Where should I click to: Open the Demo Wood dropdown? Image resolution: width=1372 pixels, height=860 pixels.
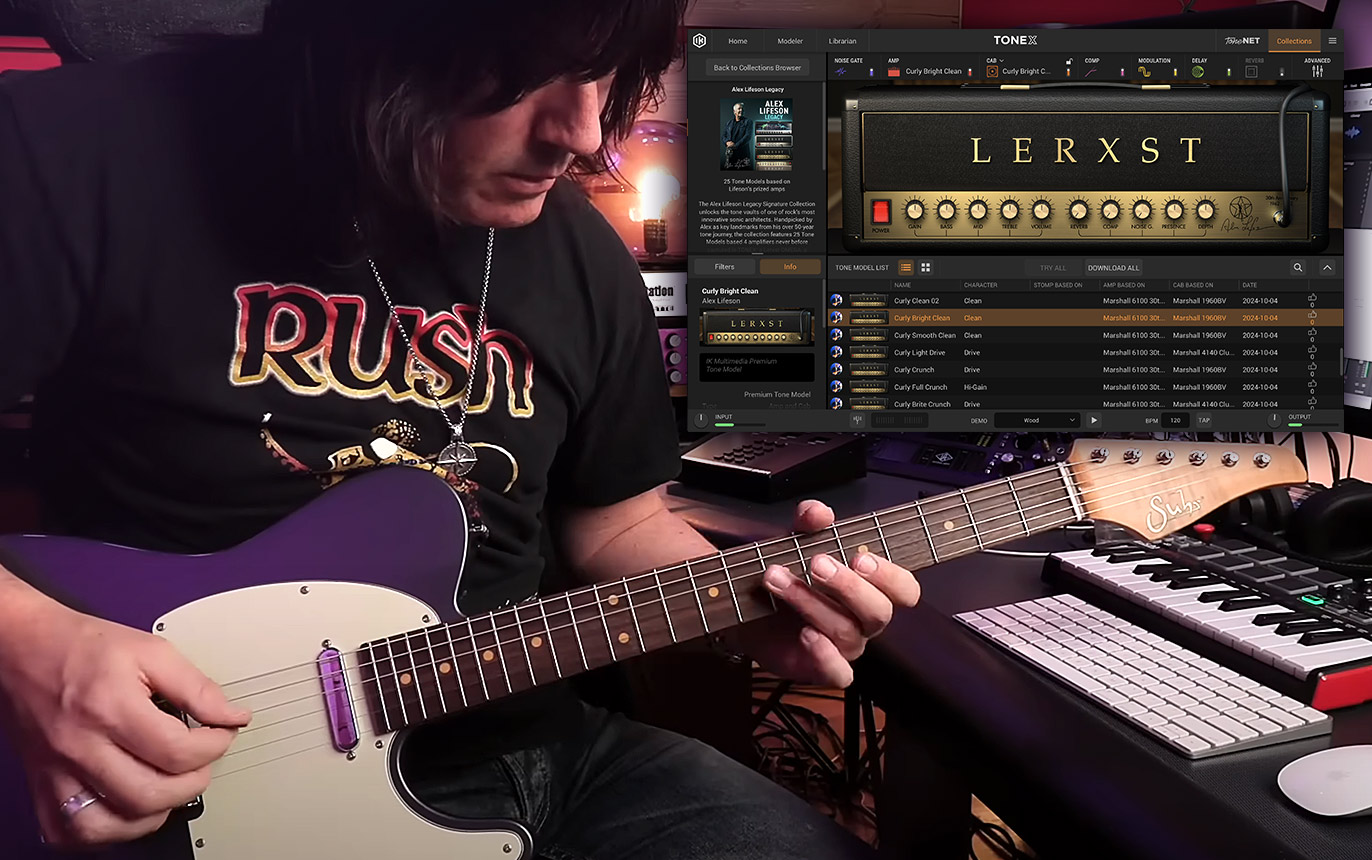coord(1036,420)
